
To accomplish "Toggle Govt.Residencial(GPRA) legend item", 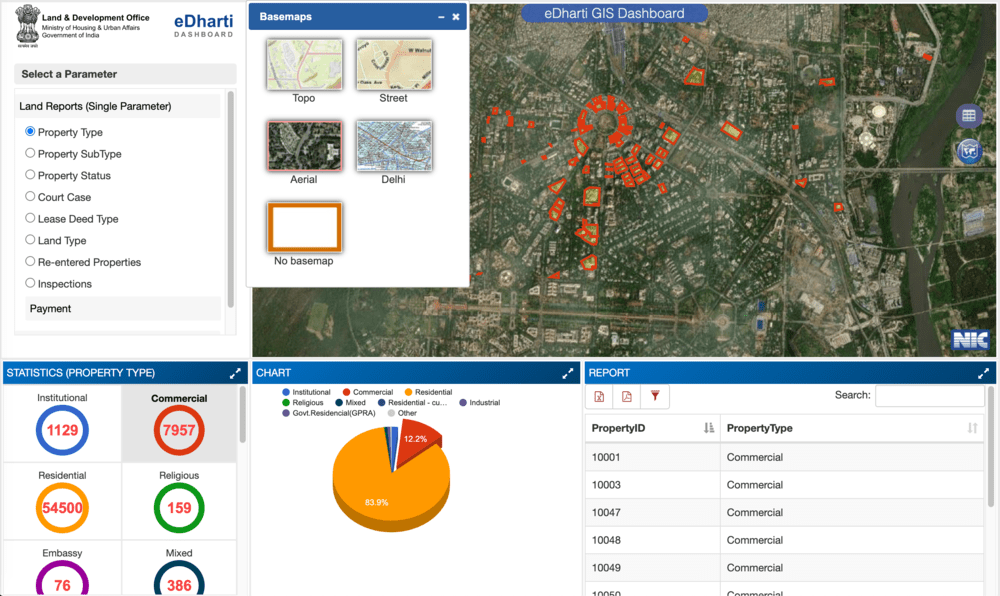I will [328, 413].
